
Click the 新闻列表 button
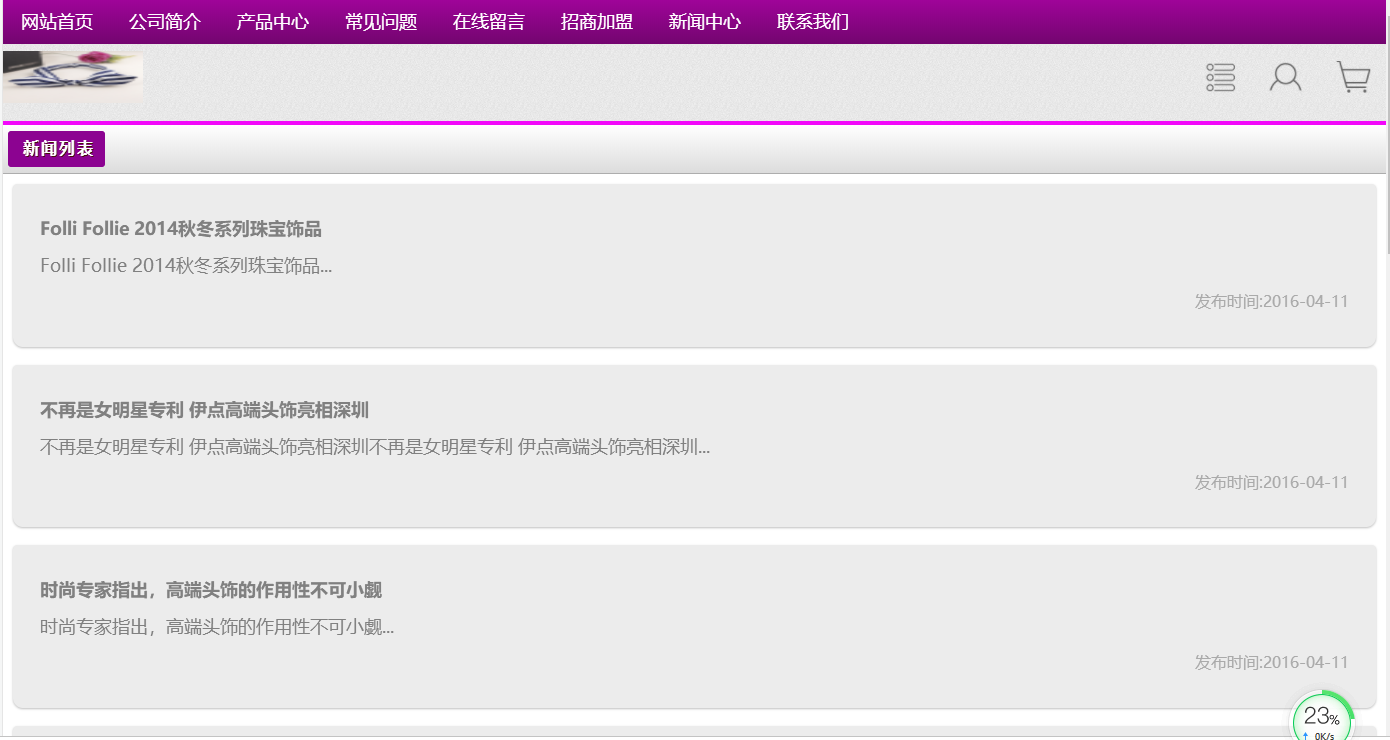57,149
